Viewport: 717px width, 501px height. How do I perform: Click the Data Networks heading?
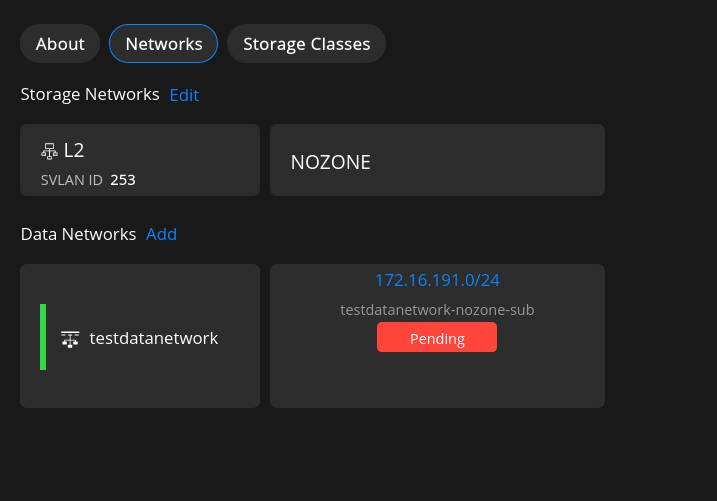click(78, 235)
